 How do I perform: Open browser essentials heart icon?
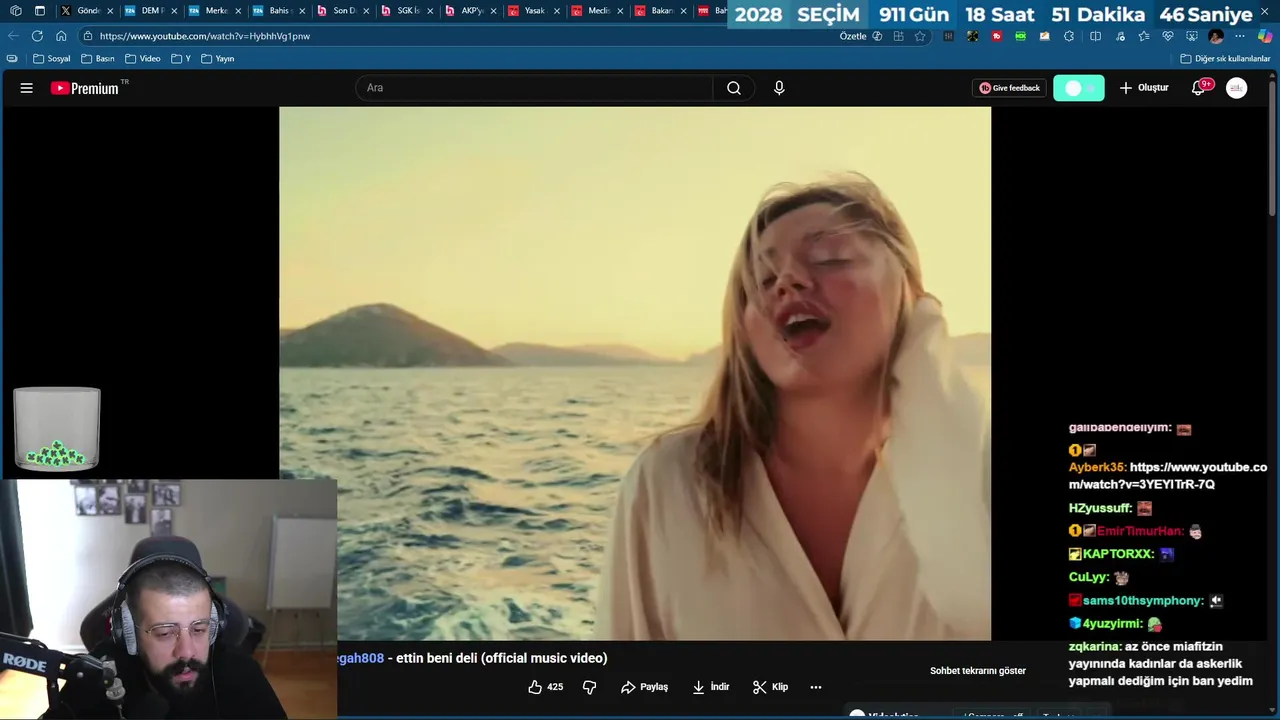pyautogui.click(x=1168, y=36)
